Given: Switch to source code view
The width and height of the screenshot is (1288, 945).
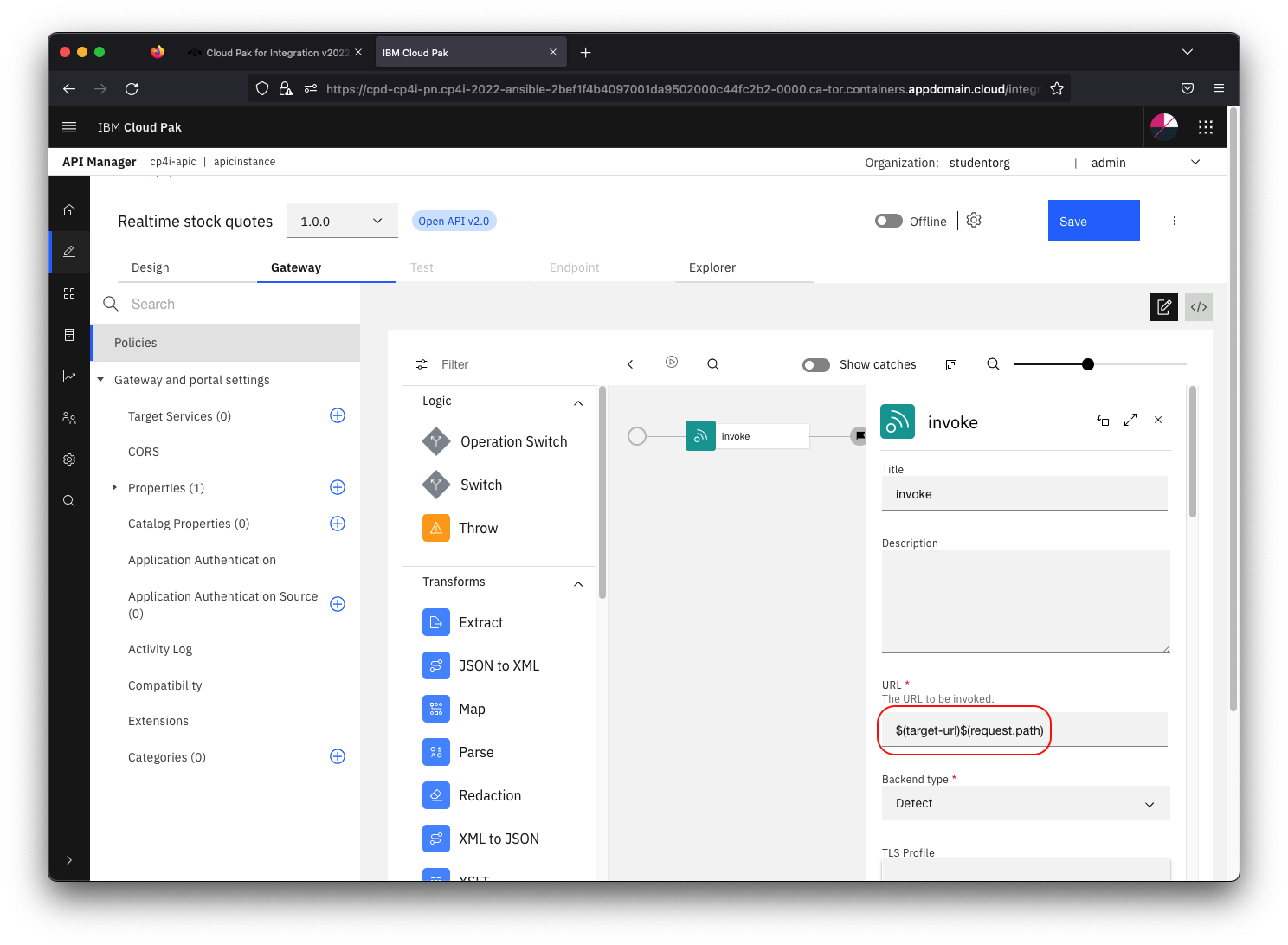Looking at the screenshot, I should pyautogui.click(x=1199, y=306).
